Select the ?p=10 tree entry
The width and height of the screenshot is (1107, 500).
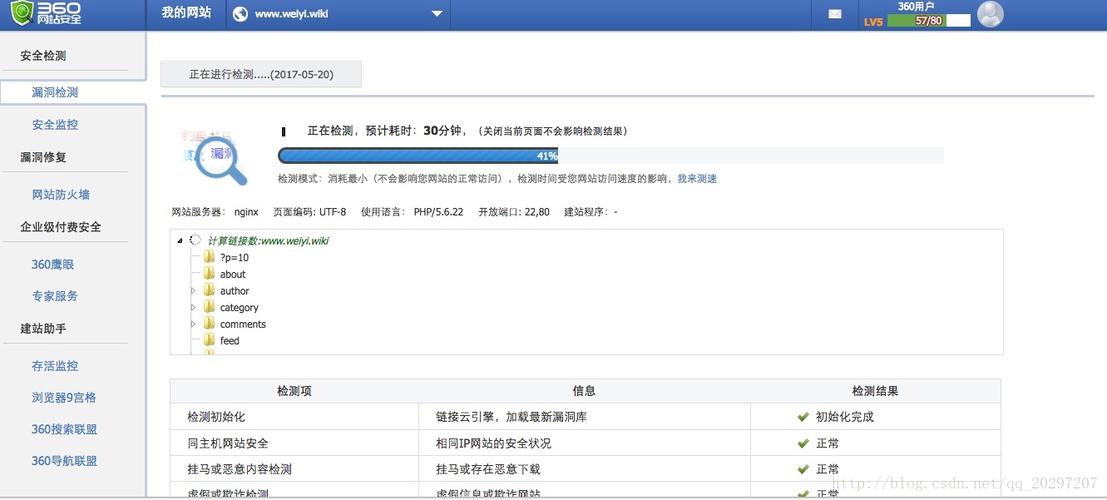tap(234, 258)
